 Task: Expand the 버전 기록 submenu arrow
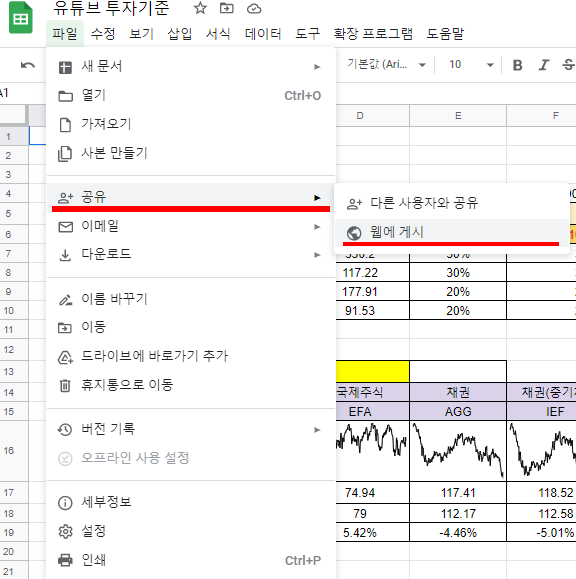tap(317, 430)
